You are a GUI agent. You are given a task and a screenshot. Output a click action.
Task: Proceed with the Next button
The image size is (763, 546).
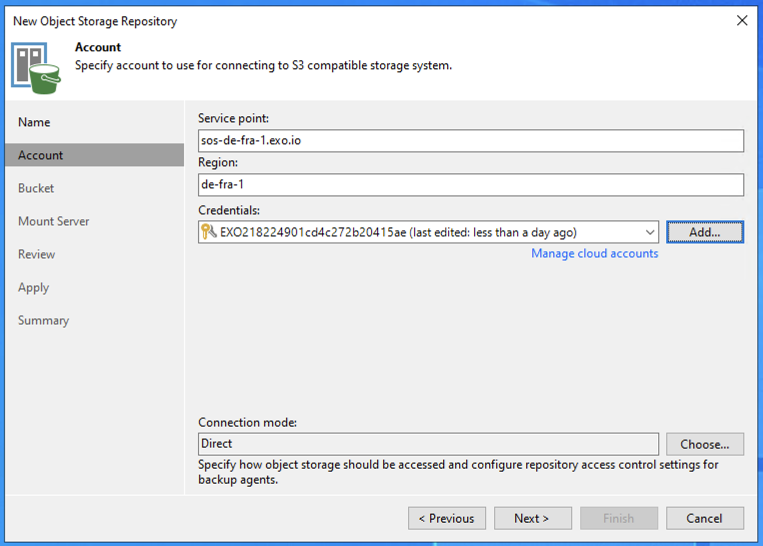pyautogui.click(x=533, y=518)
